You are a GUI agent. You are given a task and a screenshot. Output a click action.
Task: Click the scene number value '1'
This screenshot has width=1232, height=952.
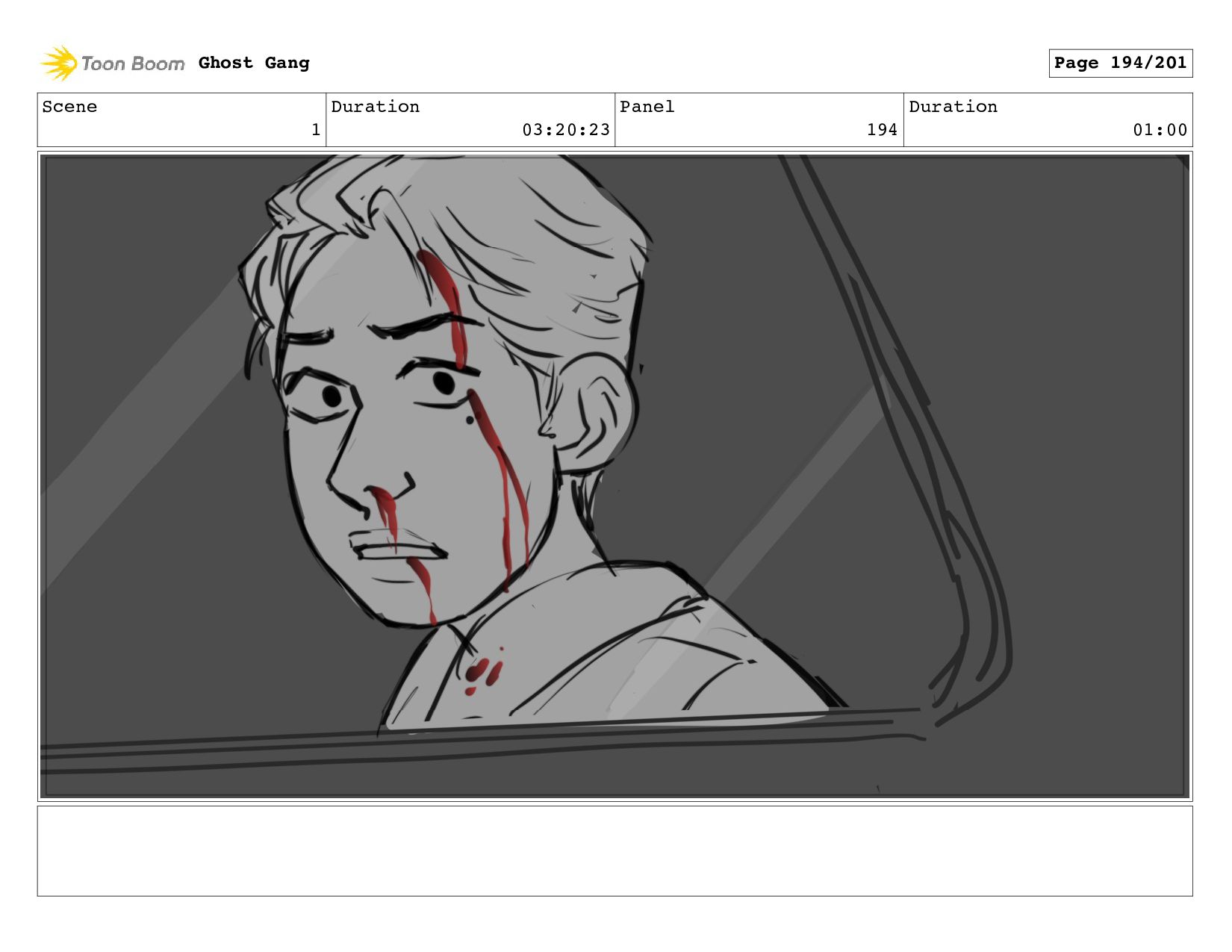coord(316,130)
